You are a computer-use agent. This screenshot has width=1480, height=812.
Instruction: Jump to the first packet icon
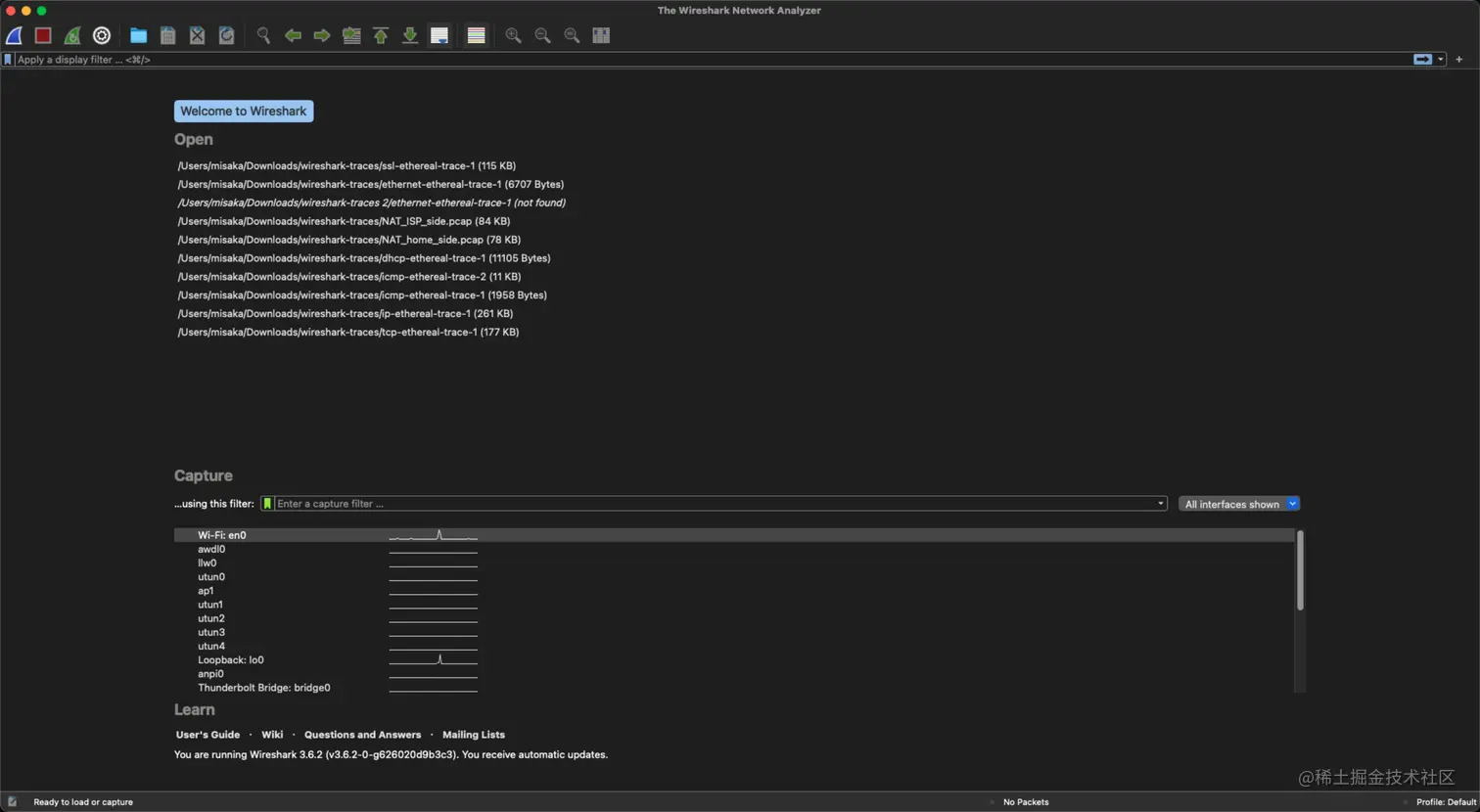(381, 35)
